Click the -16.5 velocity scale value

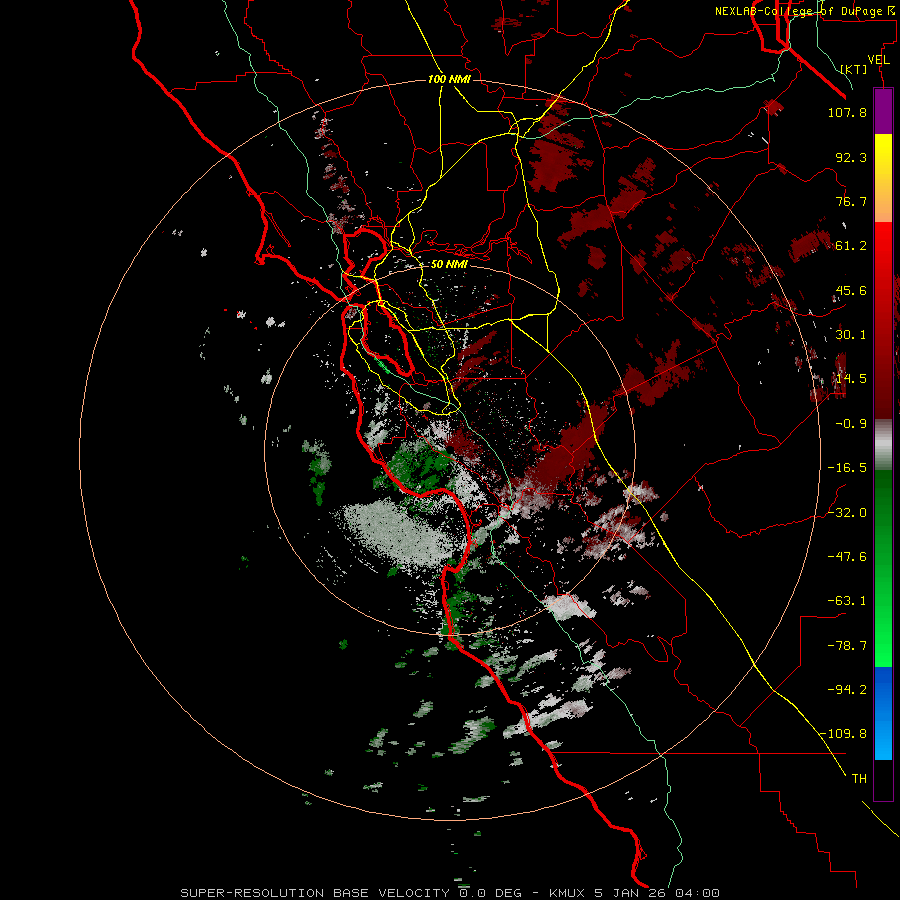pos(847,468)
